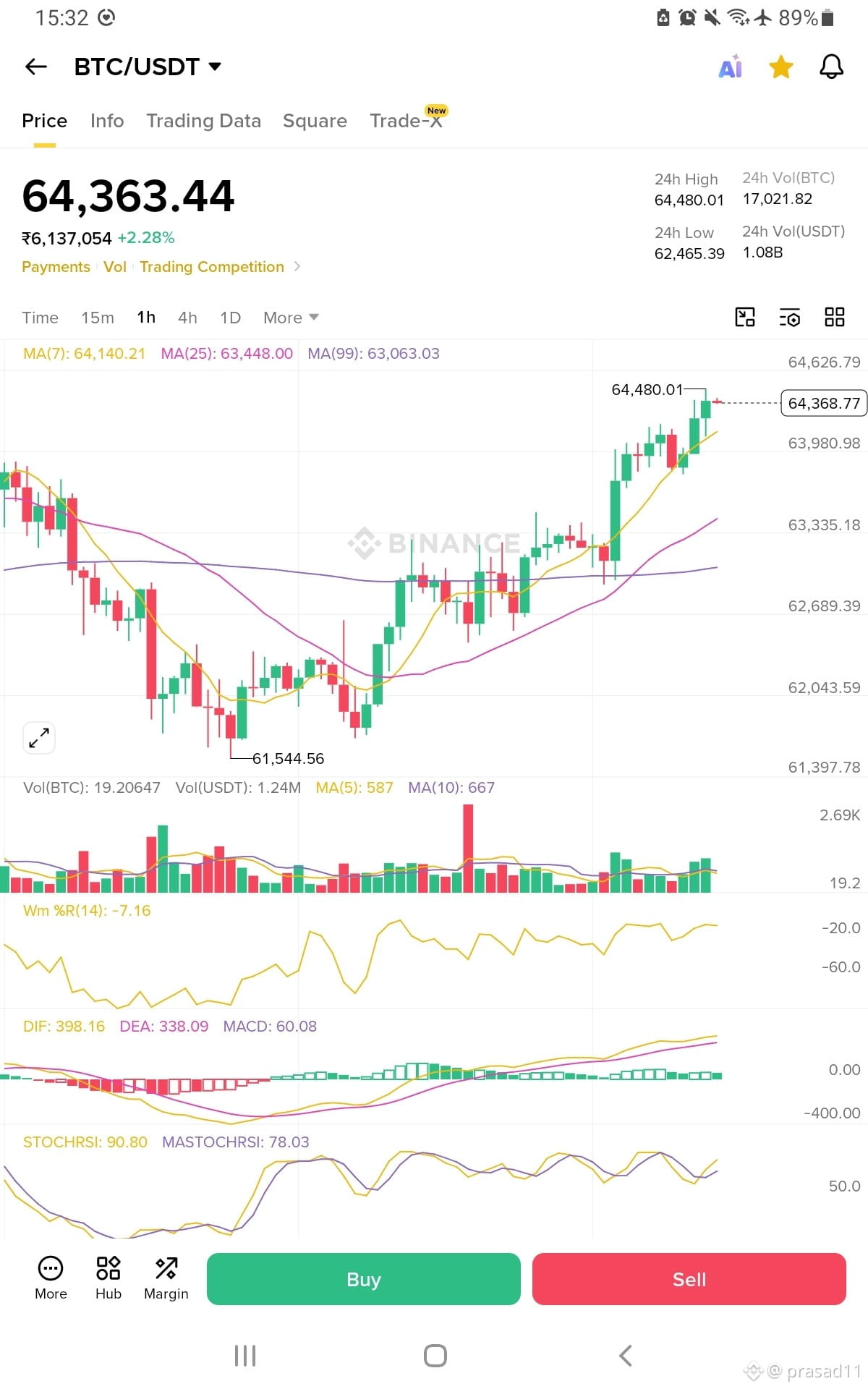Image resolution: width=868 pixels, height=1389 pixels.
Task: Tap the MA(99) indicator label
Action: coord(373,354)
